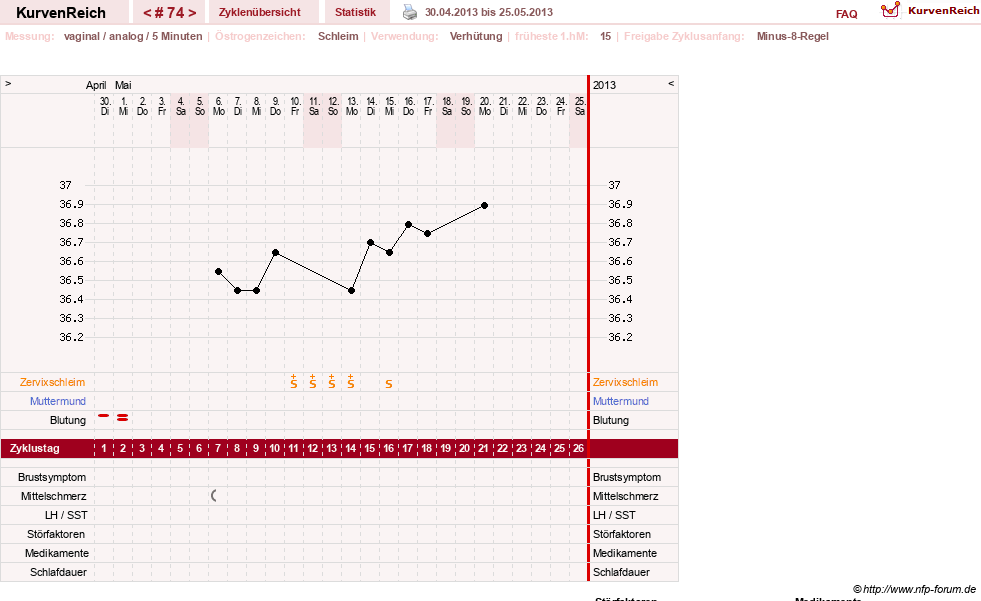Click the Minus-8-Regel value
This screenshot has width=981, height=601.
(793, 36)
